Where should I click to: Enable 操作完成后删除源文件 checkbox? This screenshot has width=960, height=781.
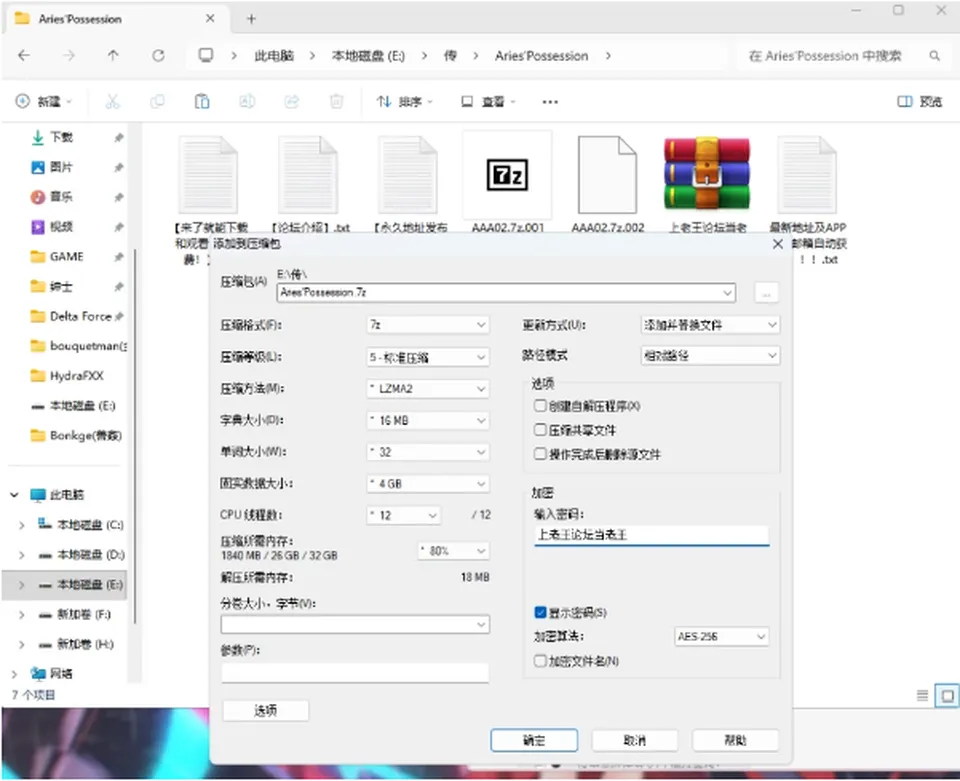540,454
